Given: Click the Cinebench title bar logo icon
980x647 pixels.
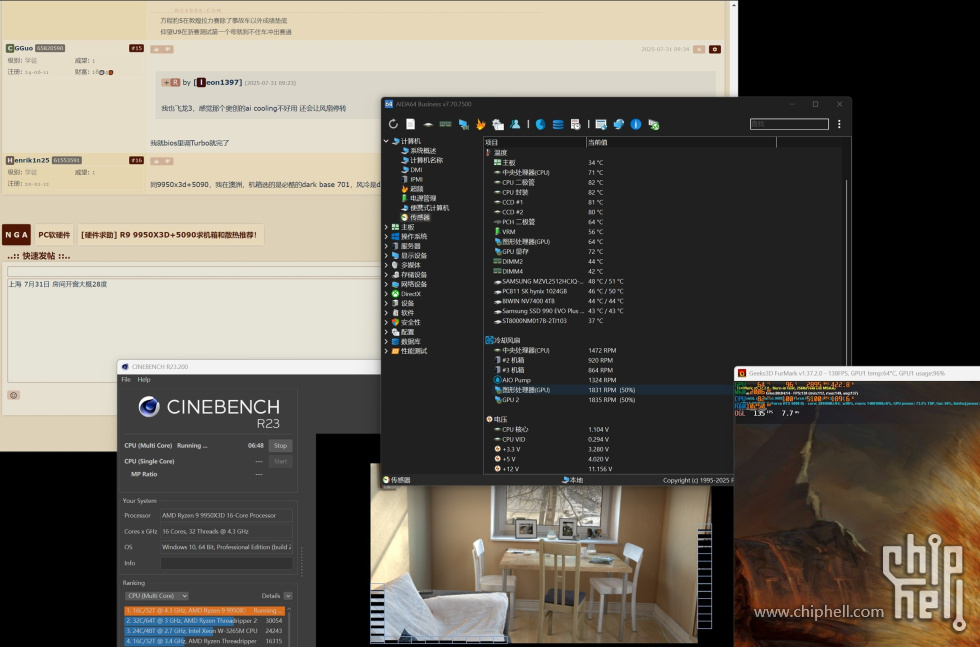Looking at the screenshot, I should pos(125,367).
